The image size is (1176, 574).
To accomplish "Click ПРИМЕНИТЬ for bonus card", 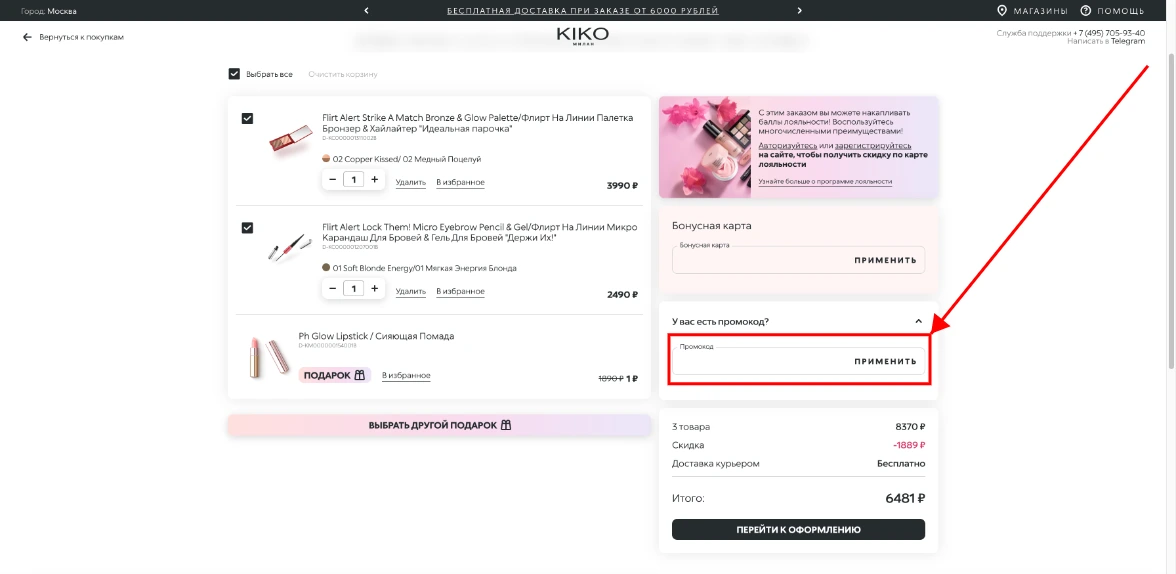I will click(x=885, y=260).
